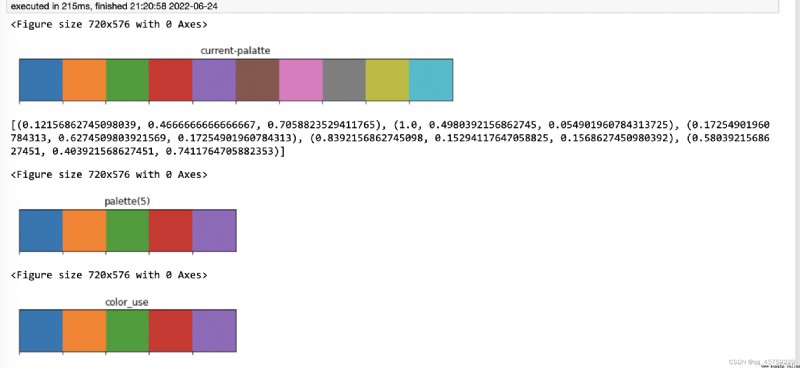Click the blue swatch in palette(5)
The height and width of the screenshot is (368, 800).
[x=41, y=230]
